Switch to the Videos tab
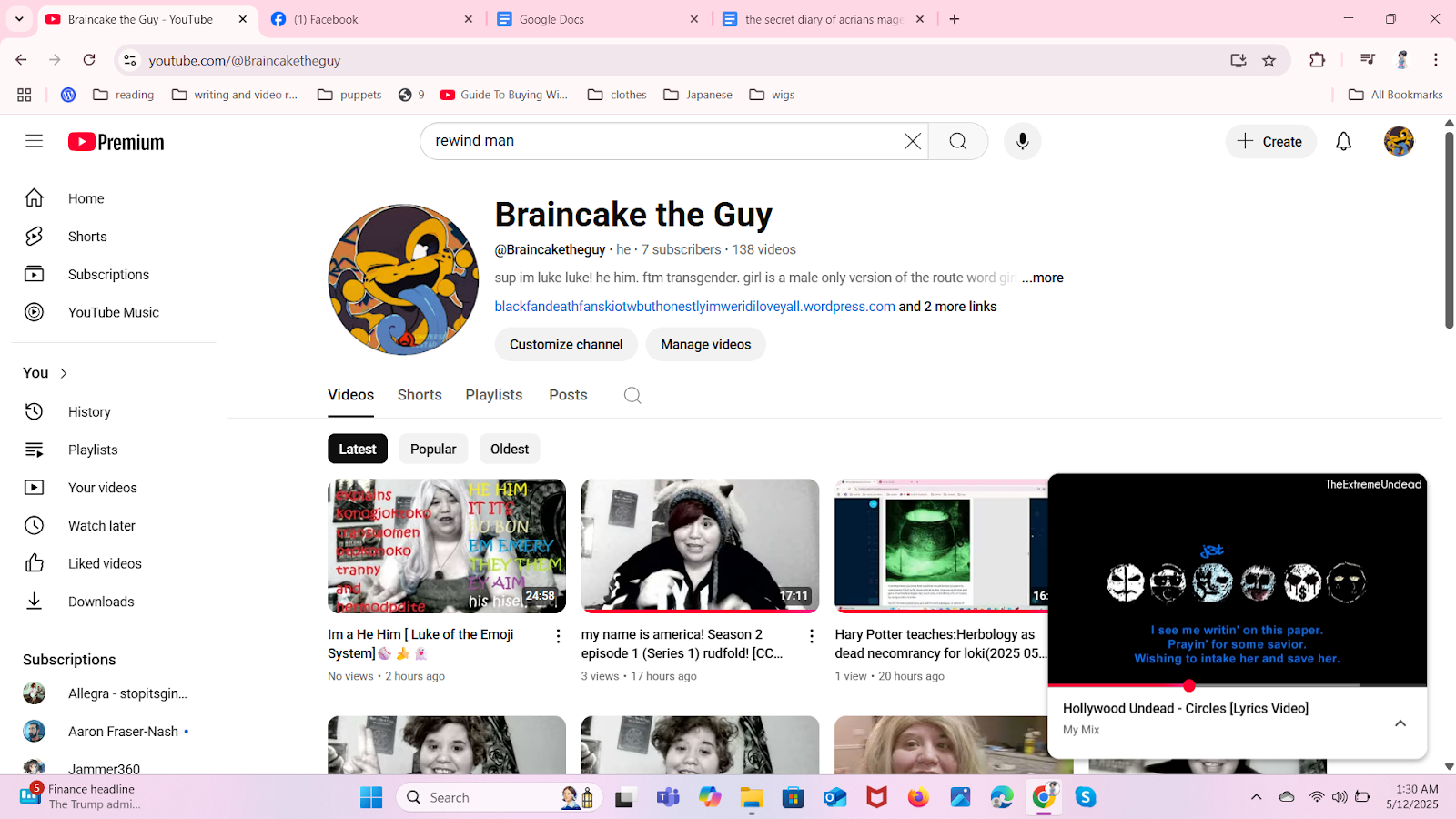 (x=350, y=395)
